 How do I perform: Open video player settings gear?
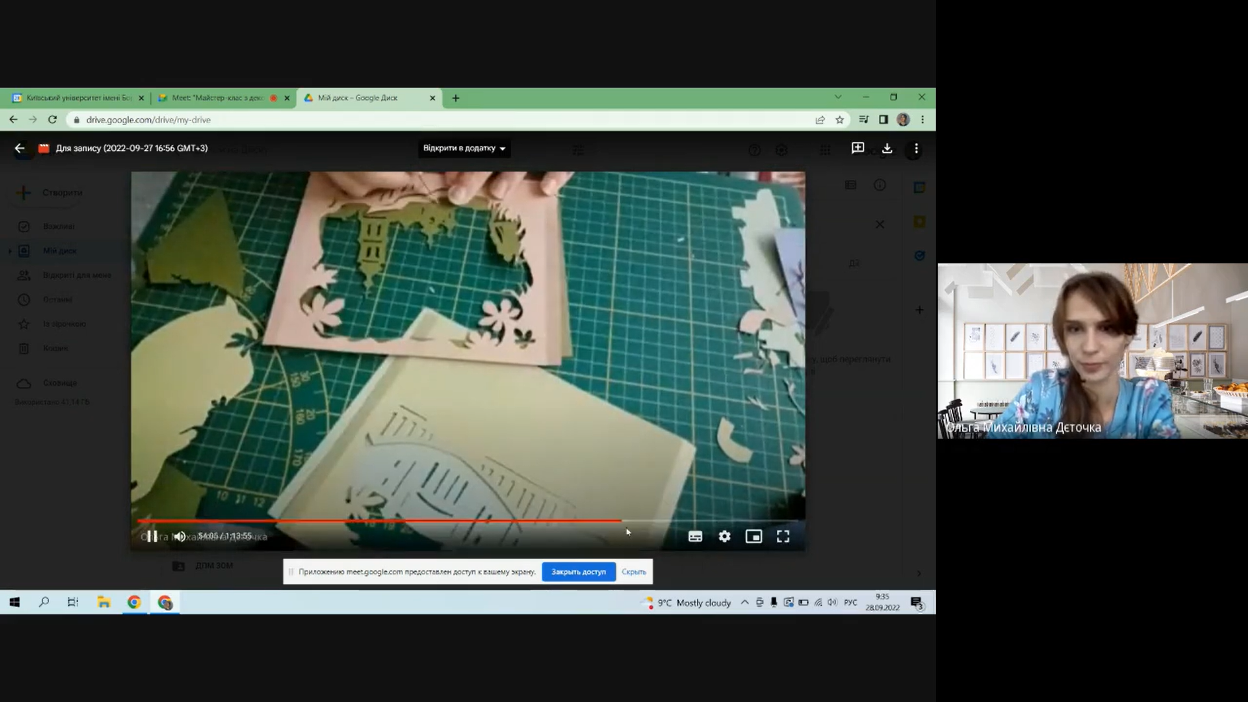click(724, 536)
